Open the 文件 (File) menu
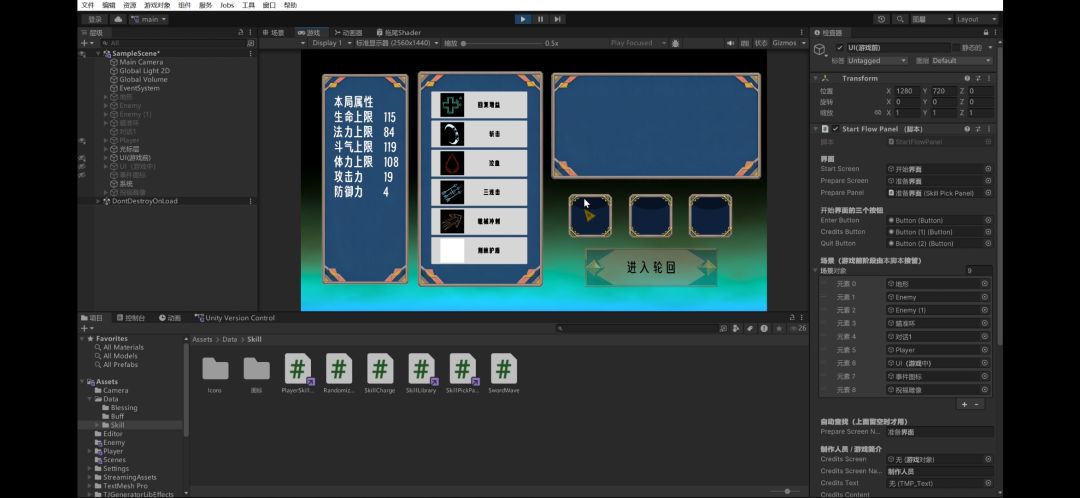Screen dimensions: 1080x498 click(x=87, y=5)
